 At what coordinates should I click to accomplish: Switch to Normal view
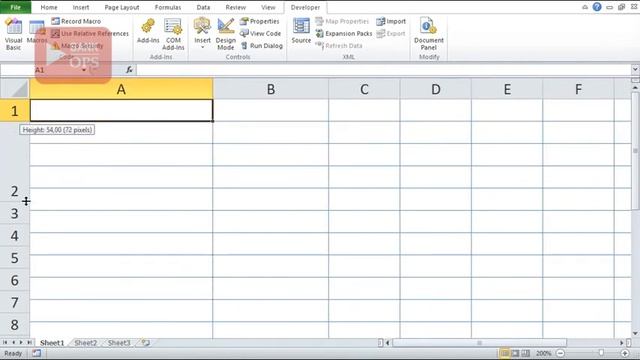pyautogui.click(x=504, y=353)
